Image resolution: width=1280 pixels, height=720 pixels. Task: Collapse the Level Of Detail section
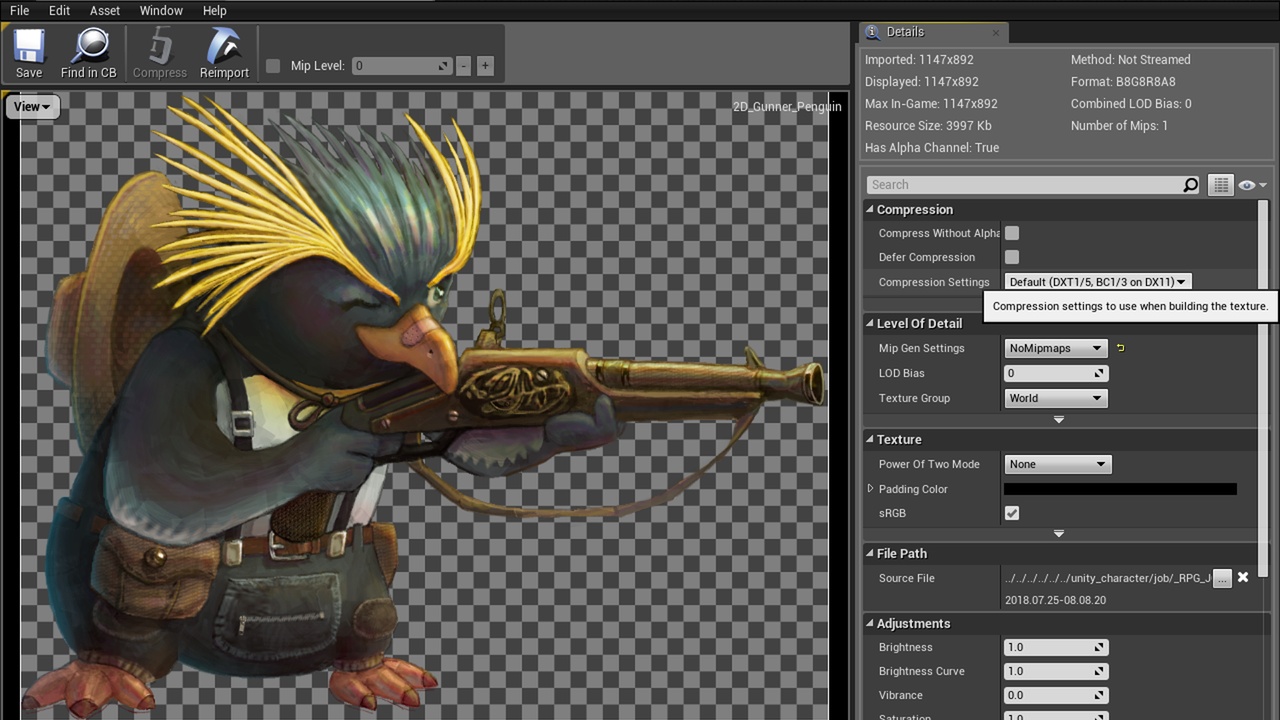(x=870, y=324)
